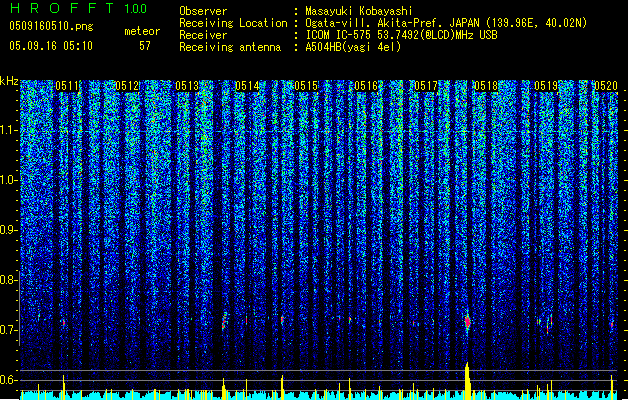The image size is (629, 400).
Task: Click the 0511 time marker
Action: tap(67, 86)
